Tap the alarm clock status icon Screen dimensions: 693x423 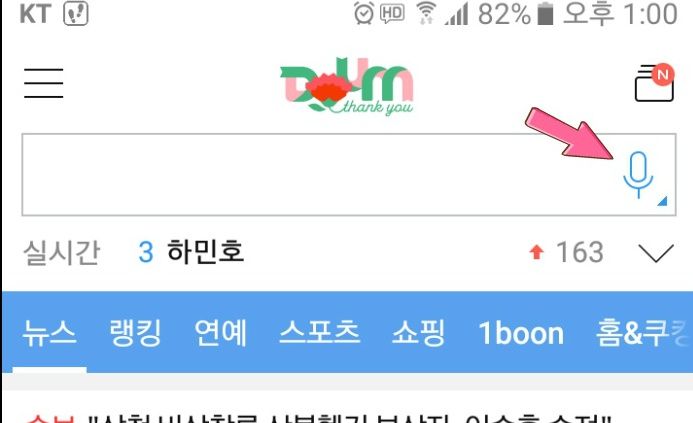click(364, 13)
